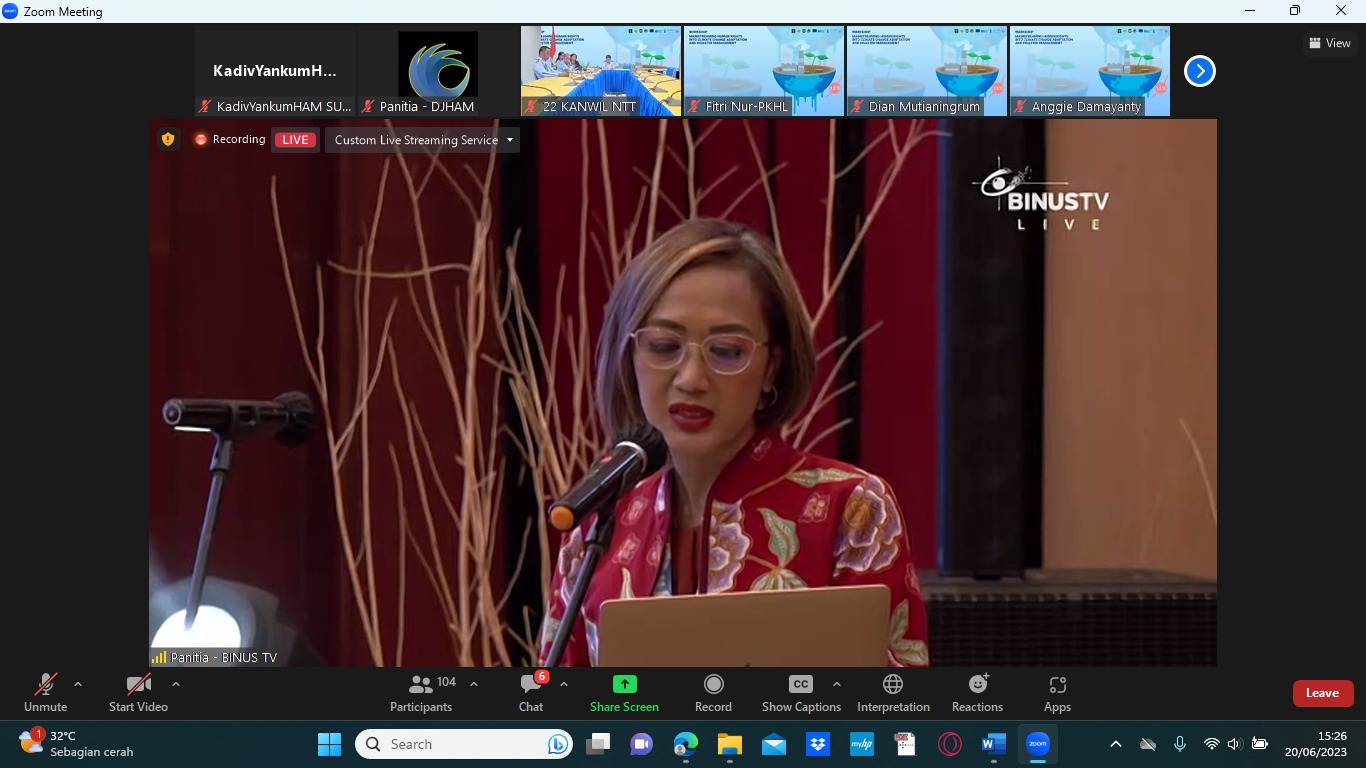
Task: Click the encryption shield icon
Action: point(168,140)
